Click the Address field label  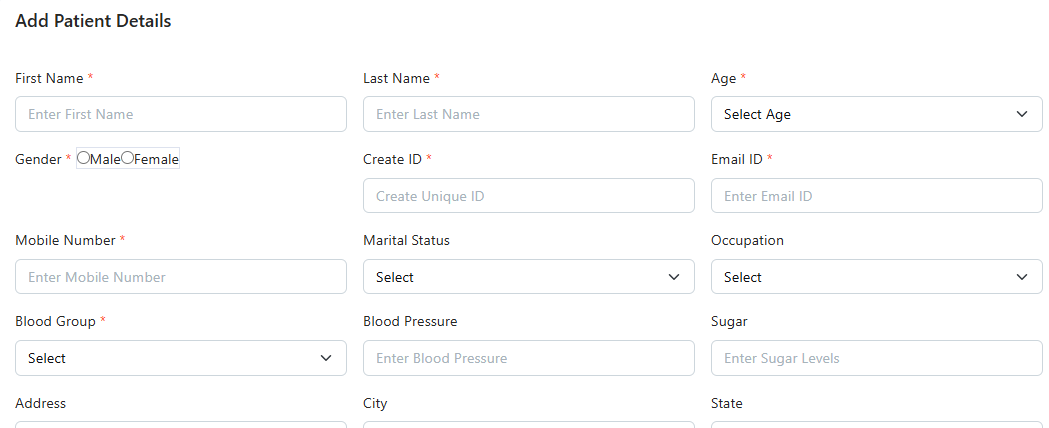point(41,403)
